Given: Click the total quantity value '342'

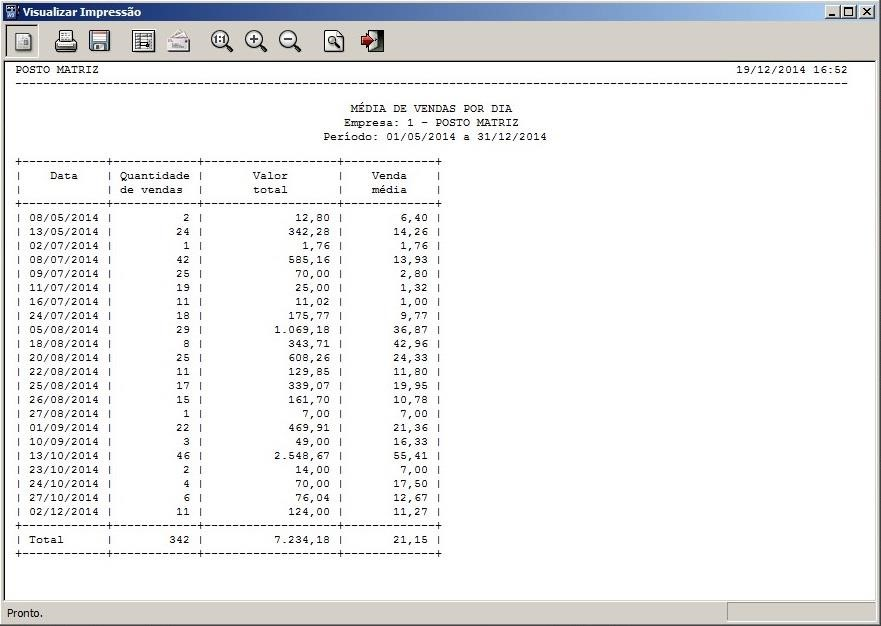Looking at the screenshot, I should 179,539.
